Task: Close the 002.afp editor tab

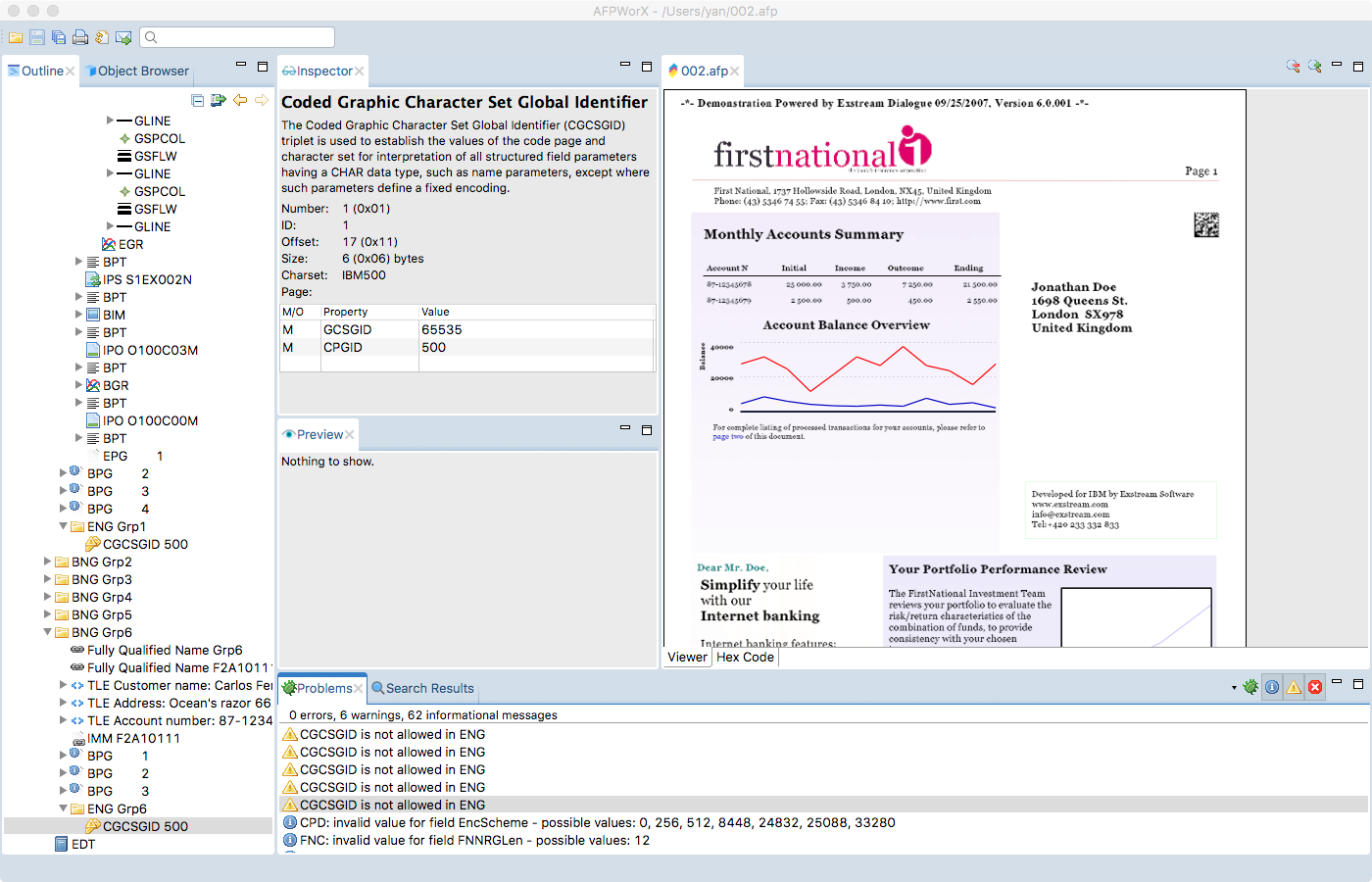Action: coord(735,72)
